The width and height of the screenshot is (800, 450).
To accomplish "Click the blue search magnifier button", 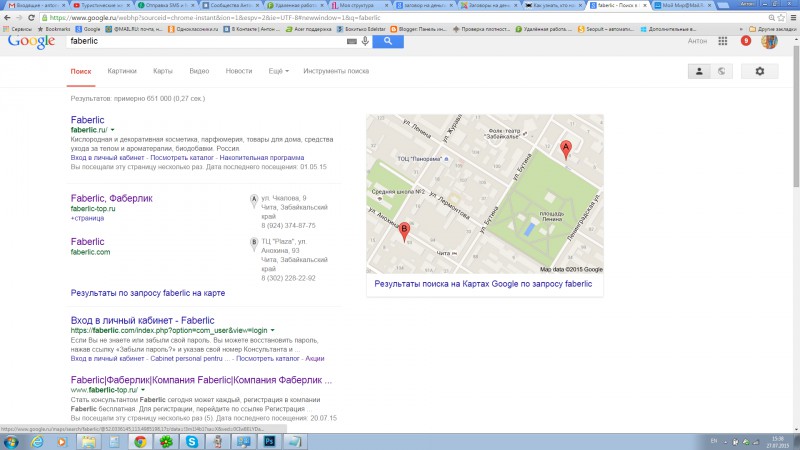I will (388, 41).
